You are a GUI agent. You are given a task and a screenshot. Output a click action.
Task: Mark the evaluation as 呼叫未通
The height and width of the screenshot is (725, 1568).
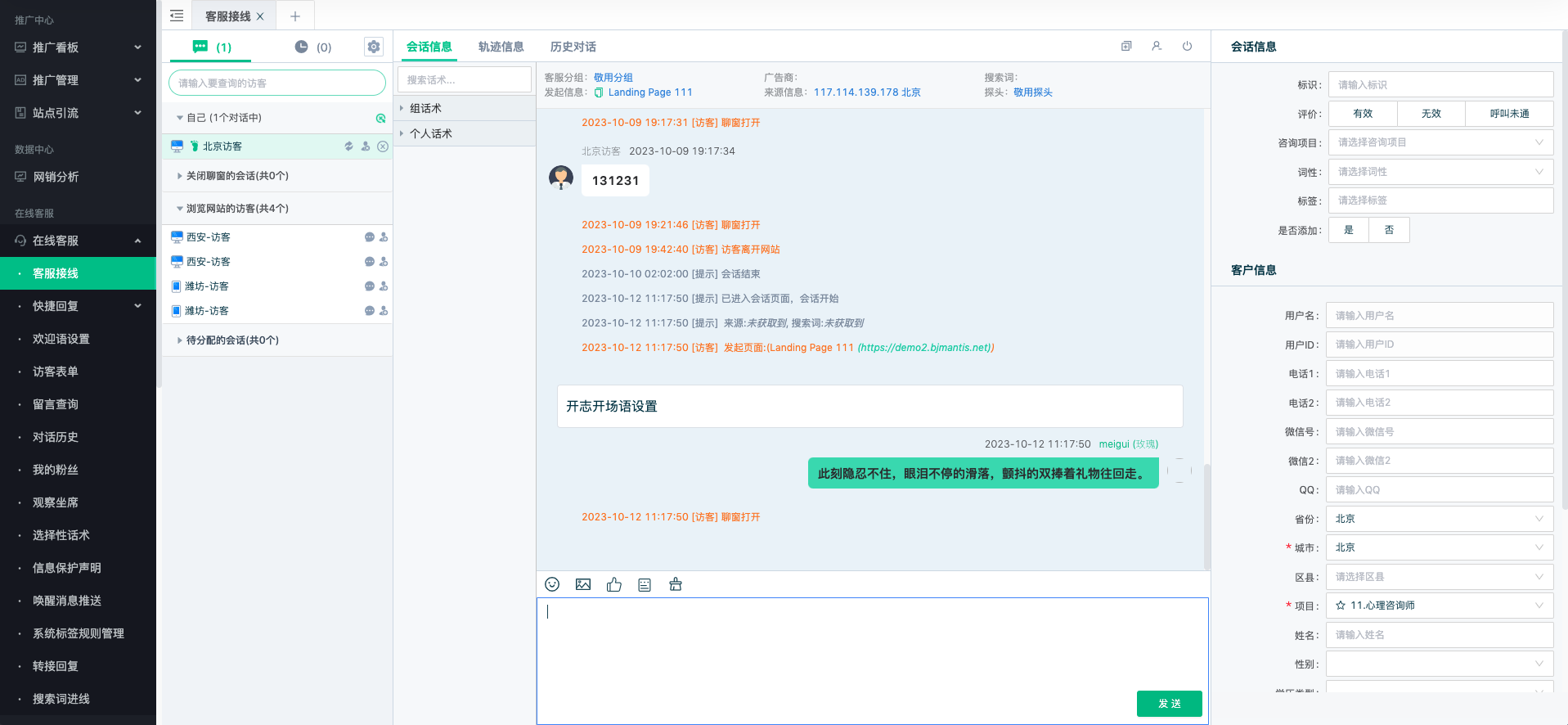click(x=1509, y=114)
